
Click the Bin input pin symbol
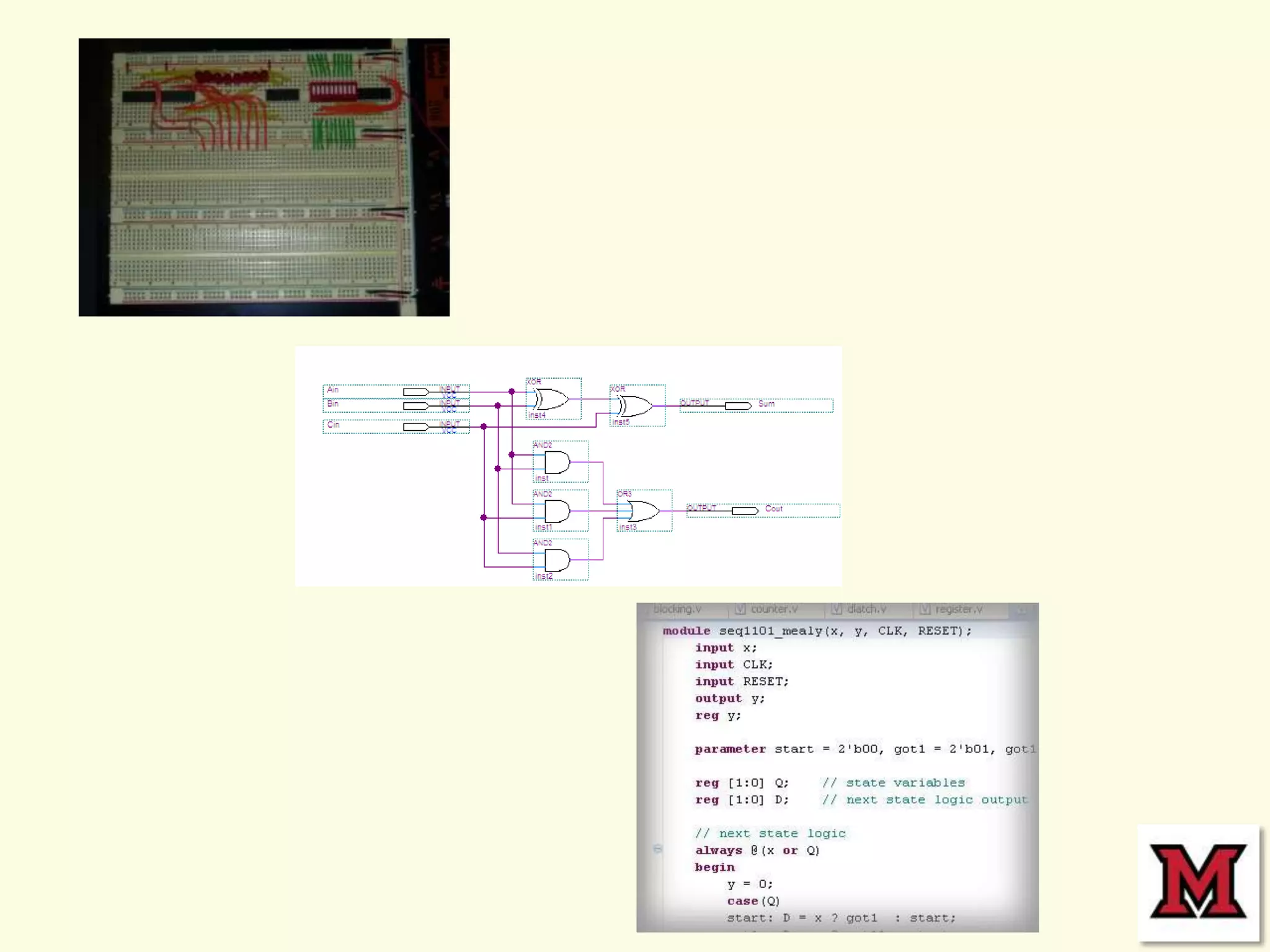tap(416, 406)
